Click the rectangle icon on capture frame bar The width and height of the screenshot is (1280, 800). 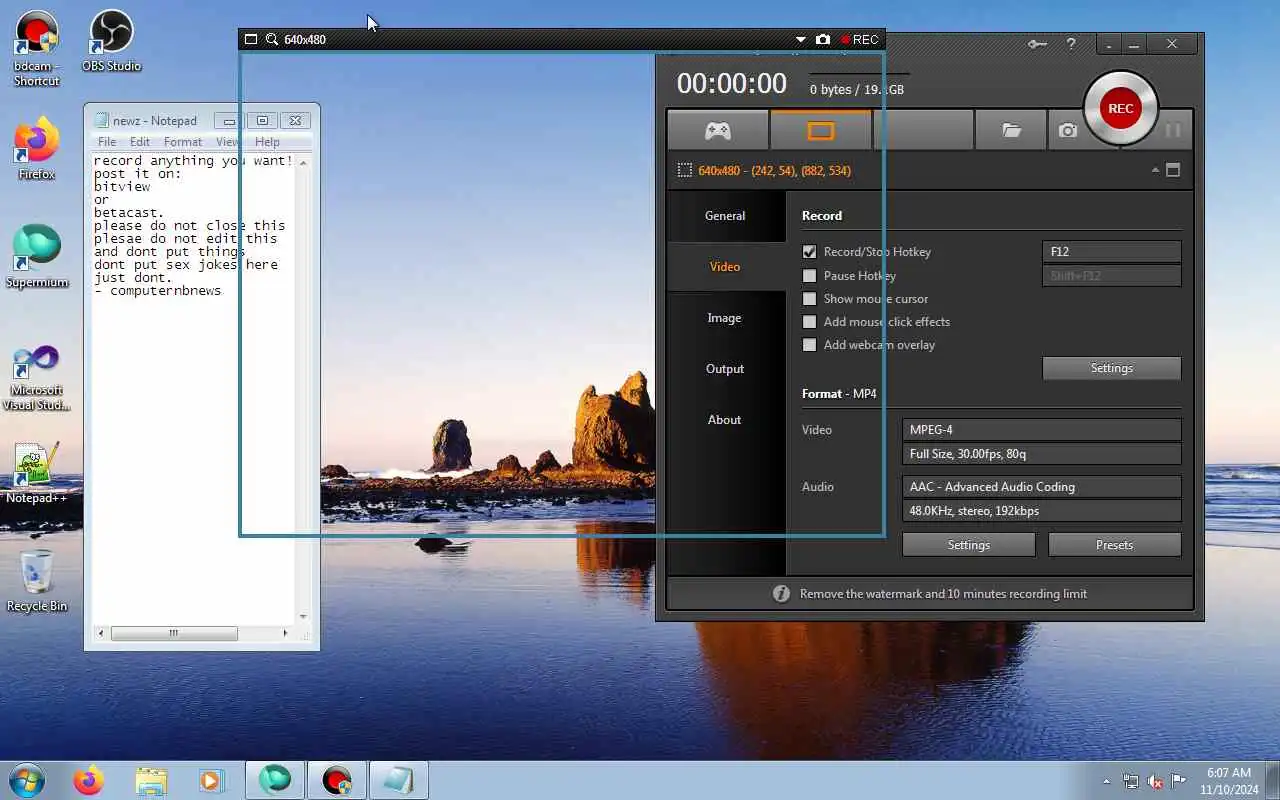pyautogui.click(x=251, y=40)
